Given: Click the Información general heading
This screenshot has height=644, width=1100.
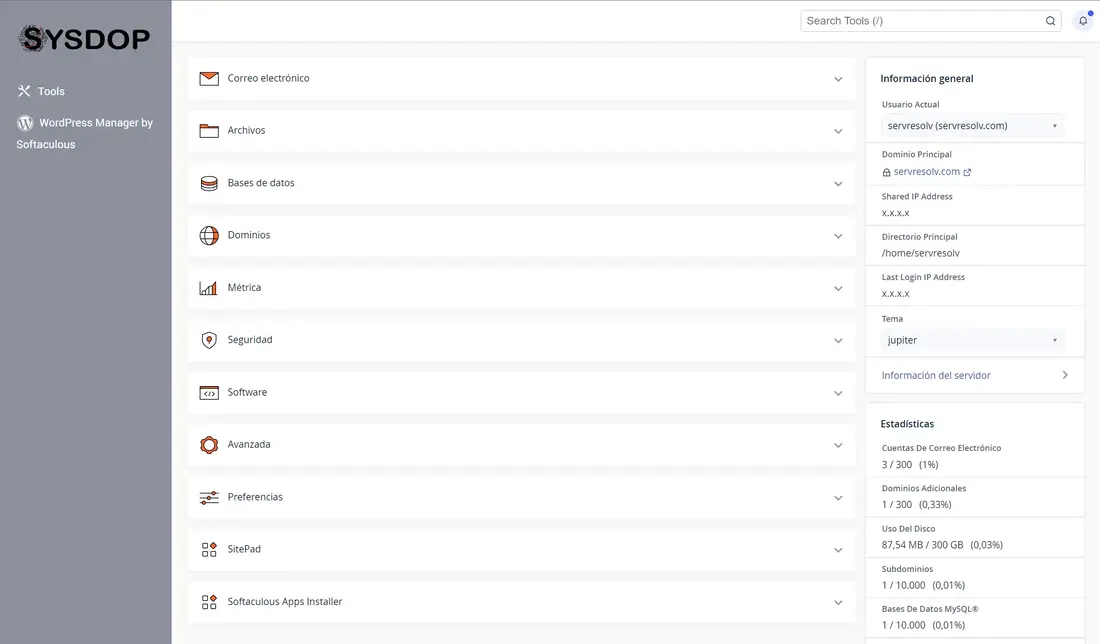Looking at the screenshot, I should tap(927, 79).
